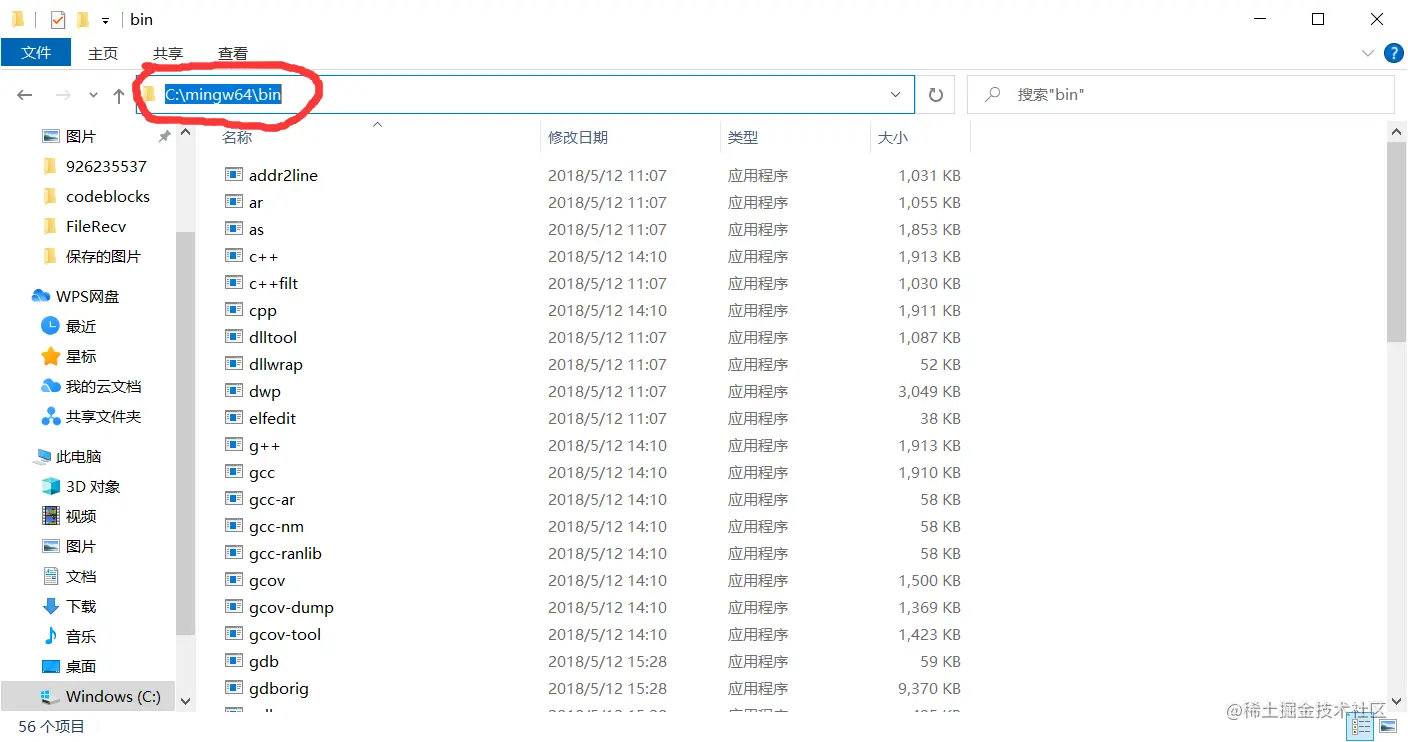Click the New Folder icon in the title bar
The width and height of the screenshot is (1408, 742).
(x=83, y=19)
